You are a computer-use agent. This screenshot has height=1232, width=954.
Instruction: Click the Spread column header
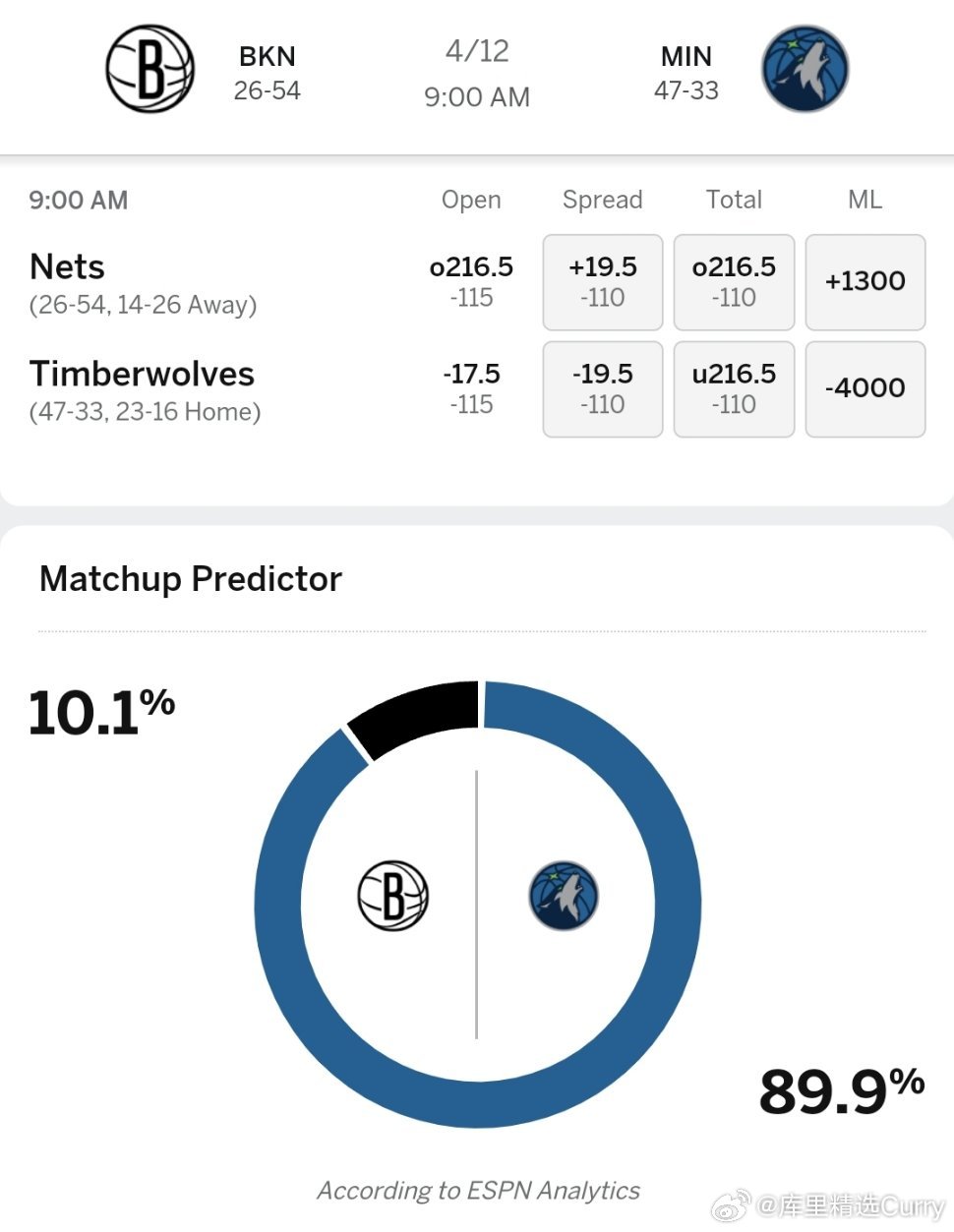coord(603,200)
